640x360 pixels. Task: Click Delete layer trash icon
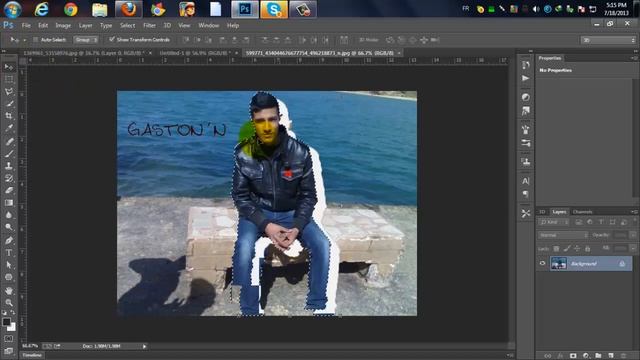623,356
